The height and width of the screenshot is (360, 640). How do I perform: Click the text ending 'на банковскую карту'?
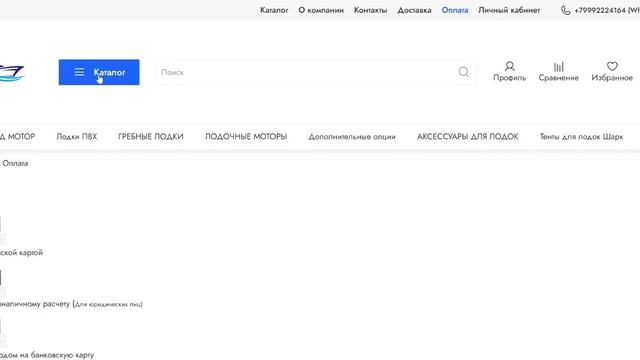[47, 355]
